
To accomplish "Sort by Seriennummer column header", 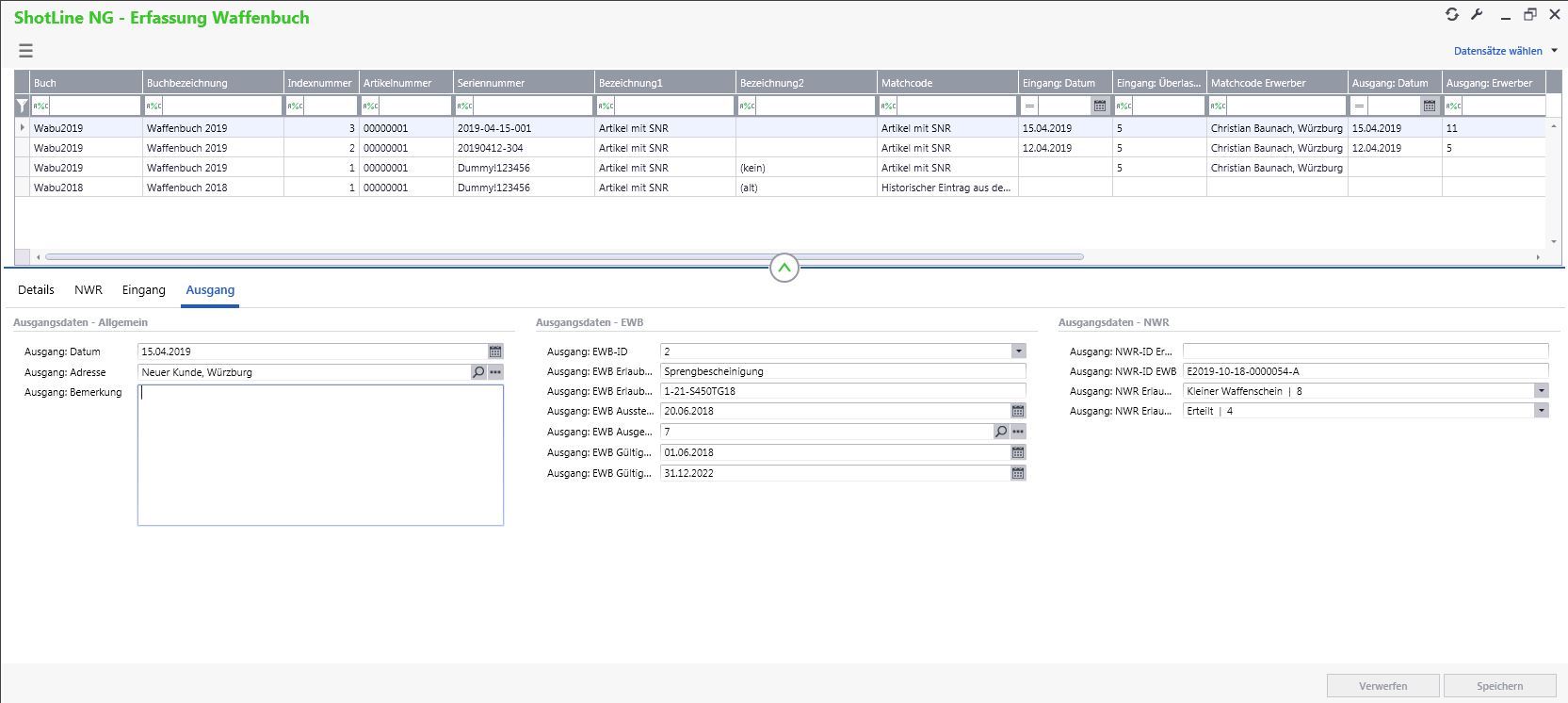I will [524, 83].
